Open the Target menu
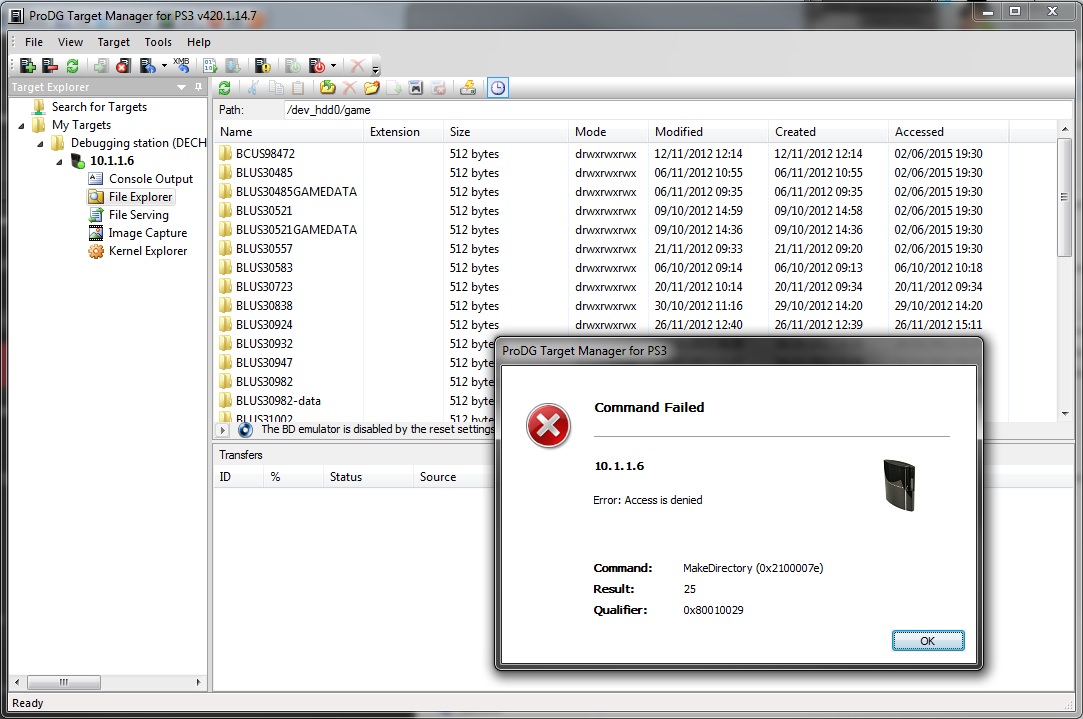Screen dimensions: 1083x719 113,42
